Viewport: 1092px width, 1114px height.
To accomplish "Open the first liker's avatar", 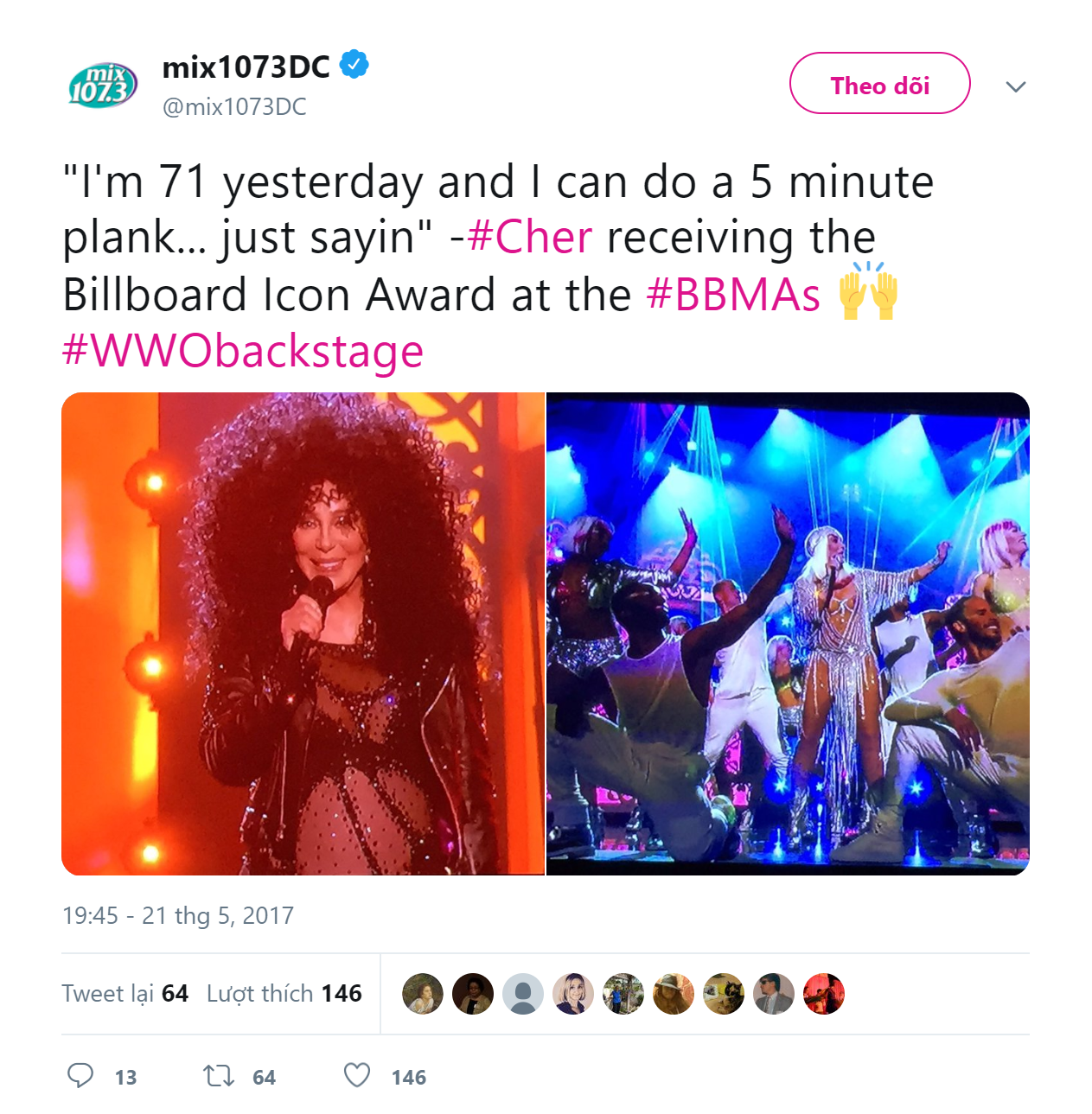I will [423, 994].
